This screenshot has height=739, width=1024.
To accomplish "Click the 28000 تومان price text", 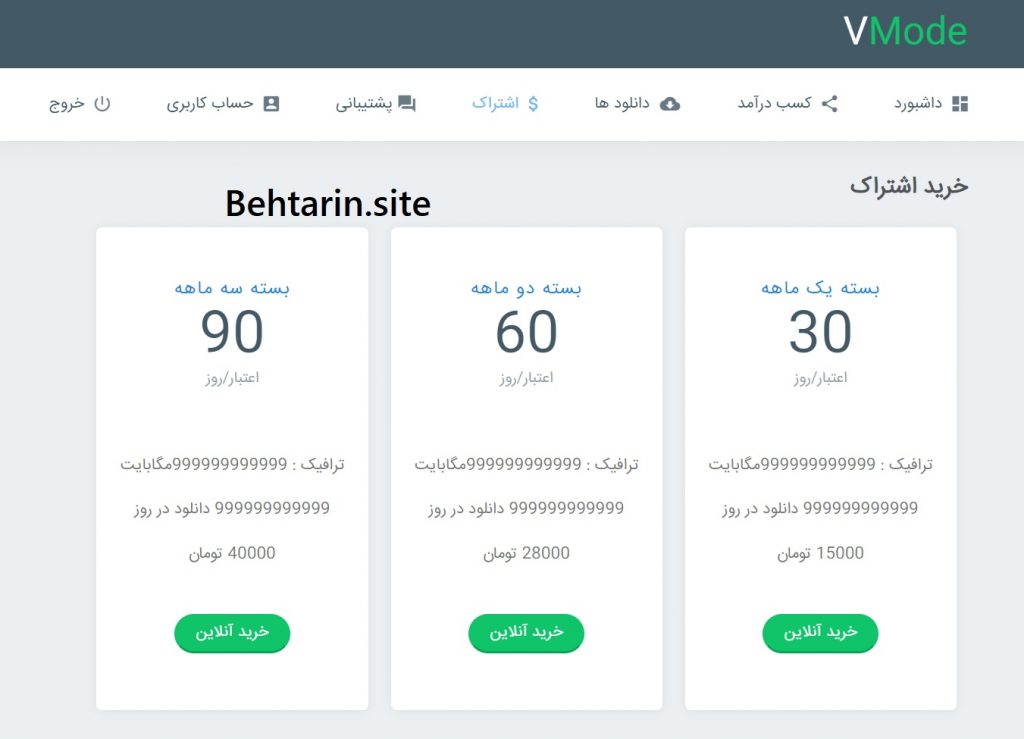I will (526, 554).
